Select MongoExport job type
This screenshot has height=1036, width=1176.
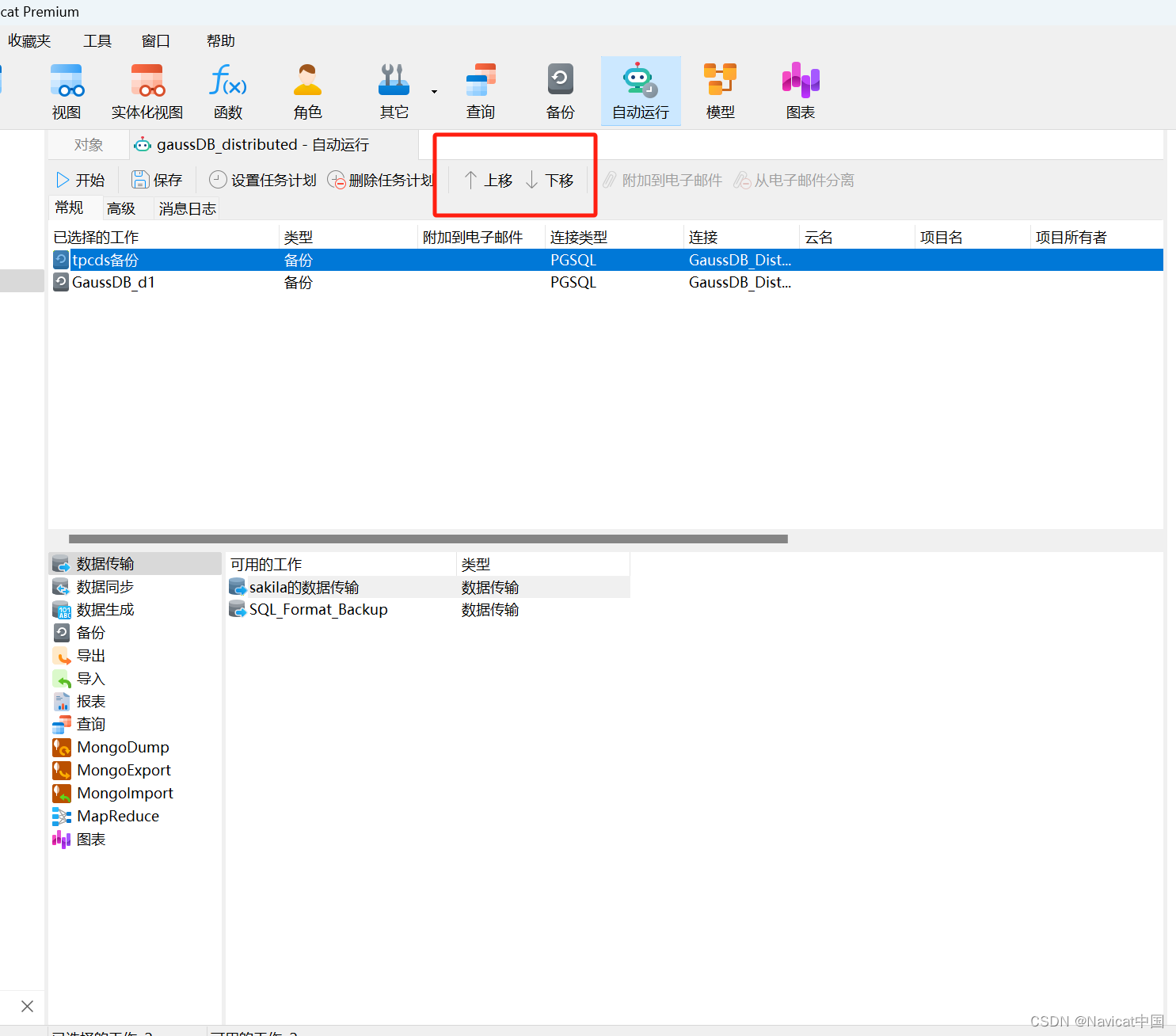pyautogui.click(x=135, y=770)
